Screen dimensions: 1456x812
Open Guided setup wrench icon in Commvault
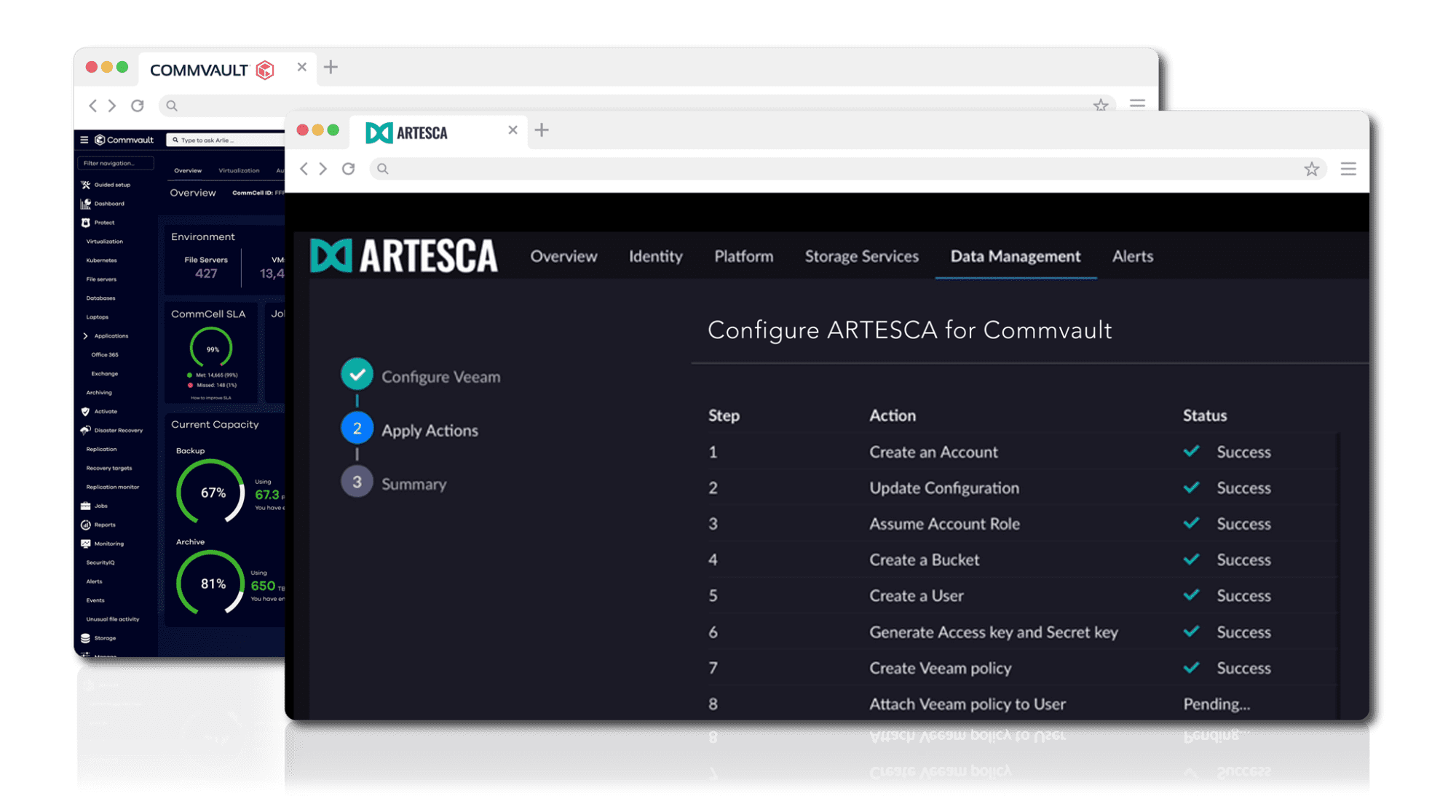click(x=86, y=185)
